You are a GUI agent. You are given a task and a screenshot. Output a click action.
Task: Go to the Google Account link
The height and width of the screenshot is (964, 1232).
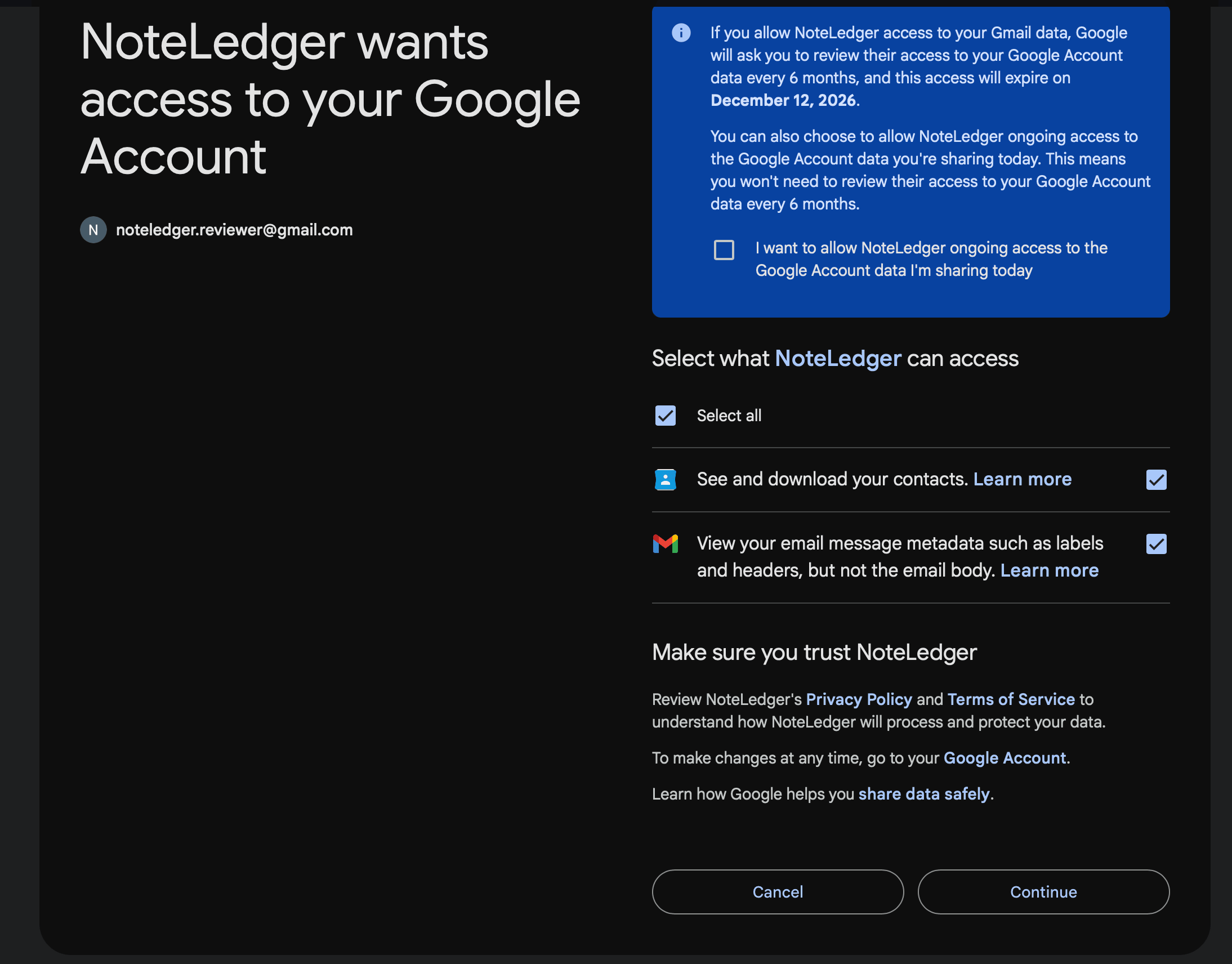coord(1005,758)
